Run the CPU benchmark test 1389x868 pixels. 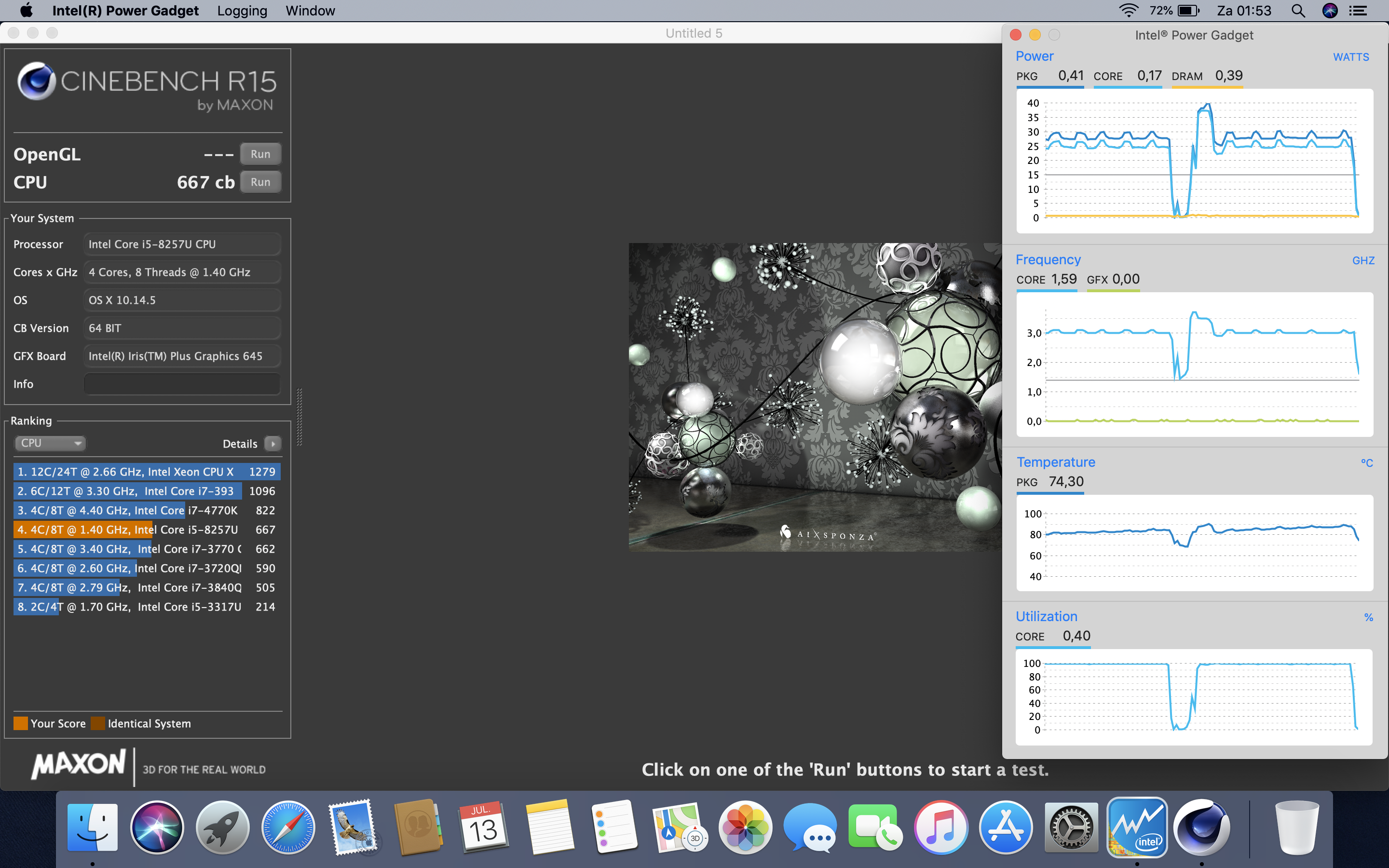point(260,182)
